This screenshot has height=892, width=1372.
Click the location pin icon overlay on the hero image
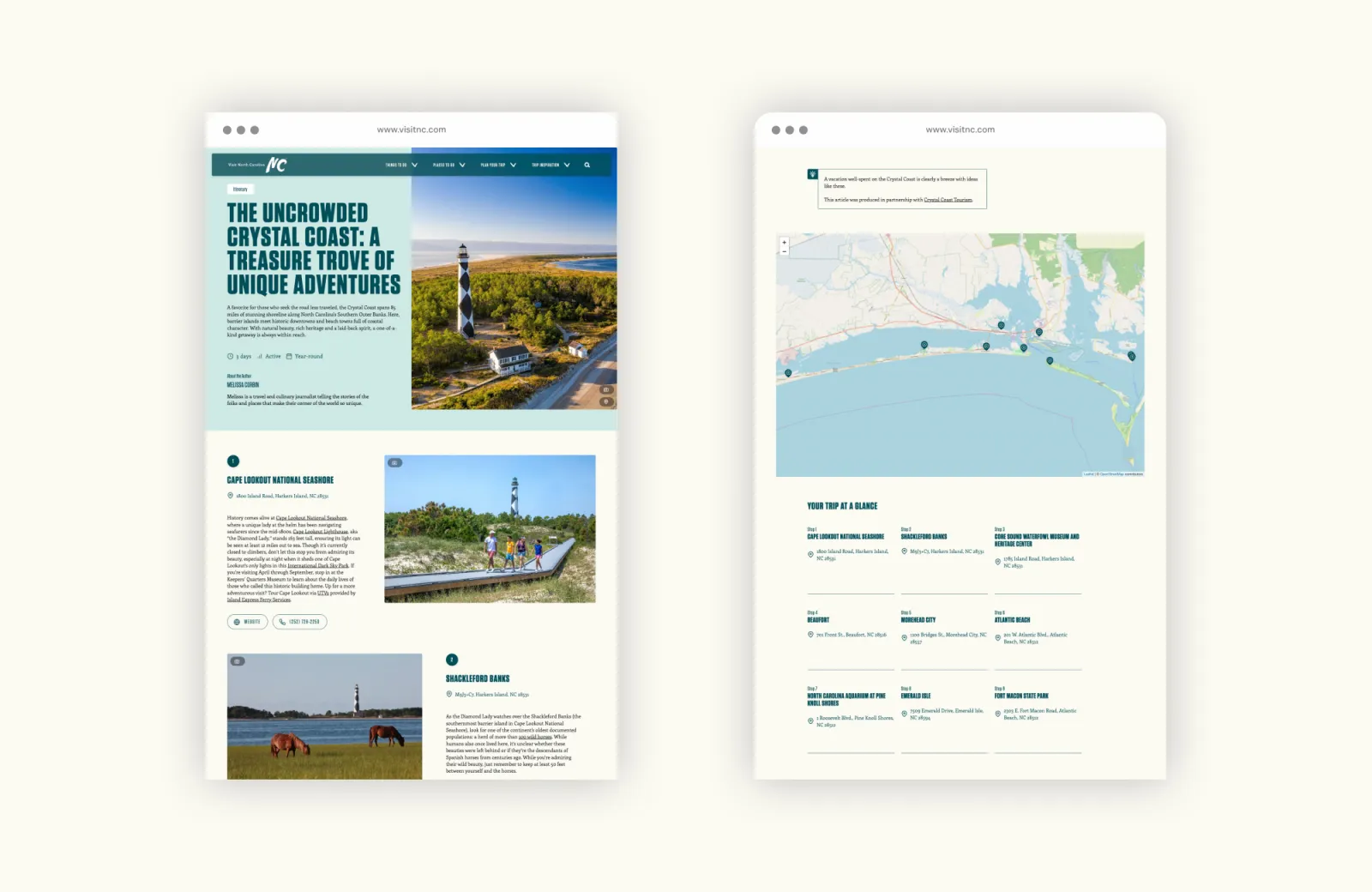(x=605, y=400)
